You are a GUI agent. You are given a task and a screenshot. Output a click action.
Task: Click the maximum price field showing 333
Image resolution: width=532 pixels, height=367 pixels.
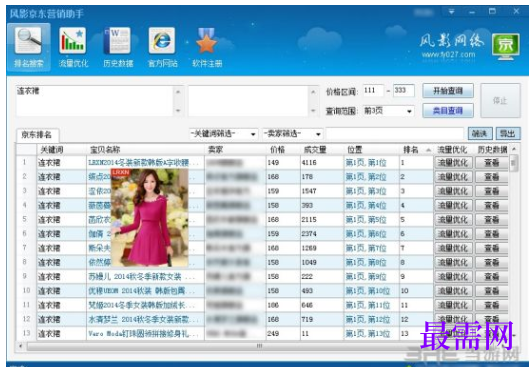click(x=404, y=91)
